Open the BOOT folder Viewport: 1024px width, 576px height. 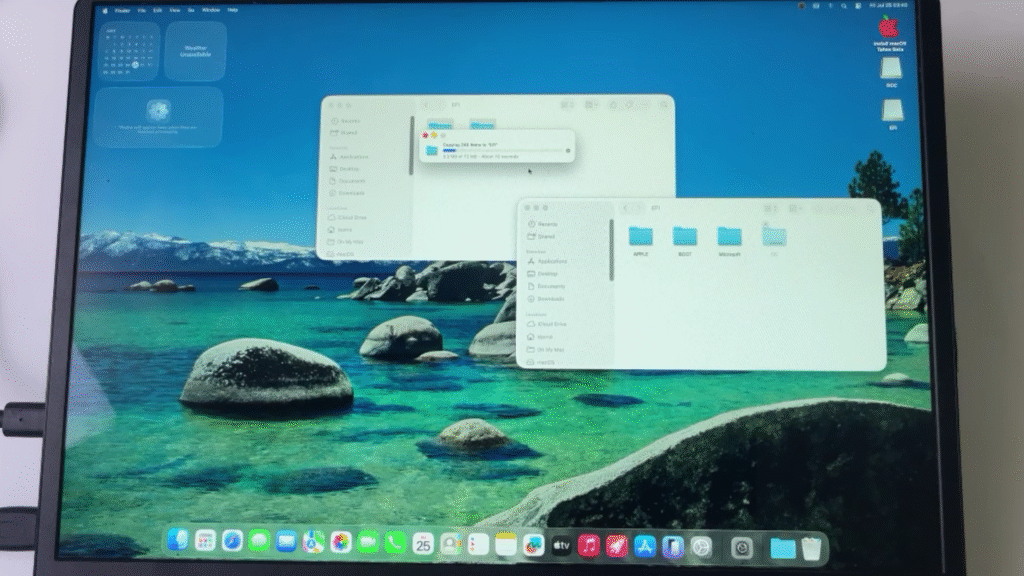685,237
